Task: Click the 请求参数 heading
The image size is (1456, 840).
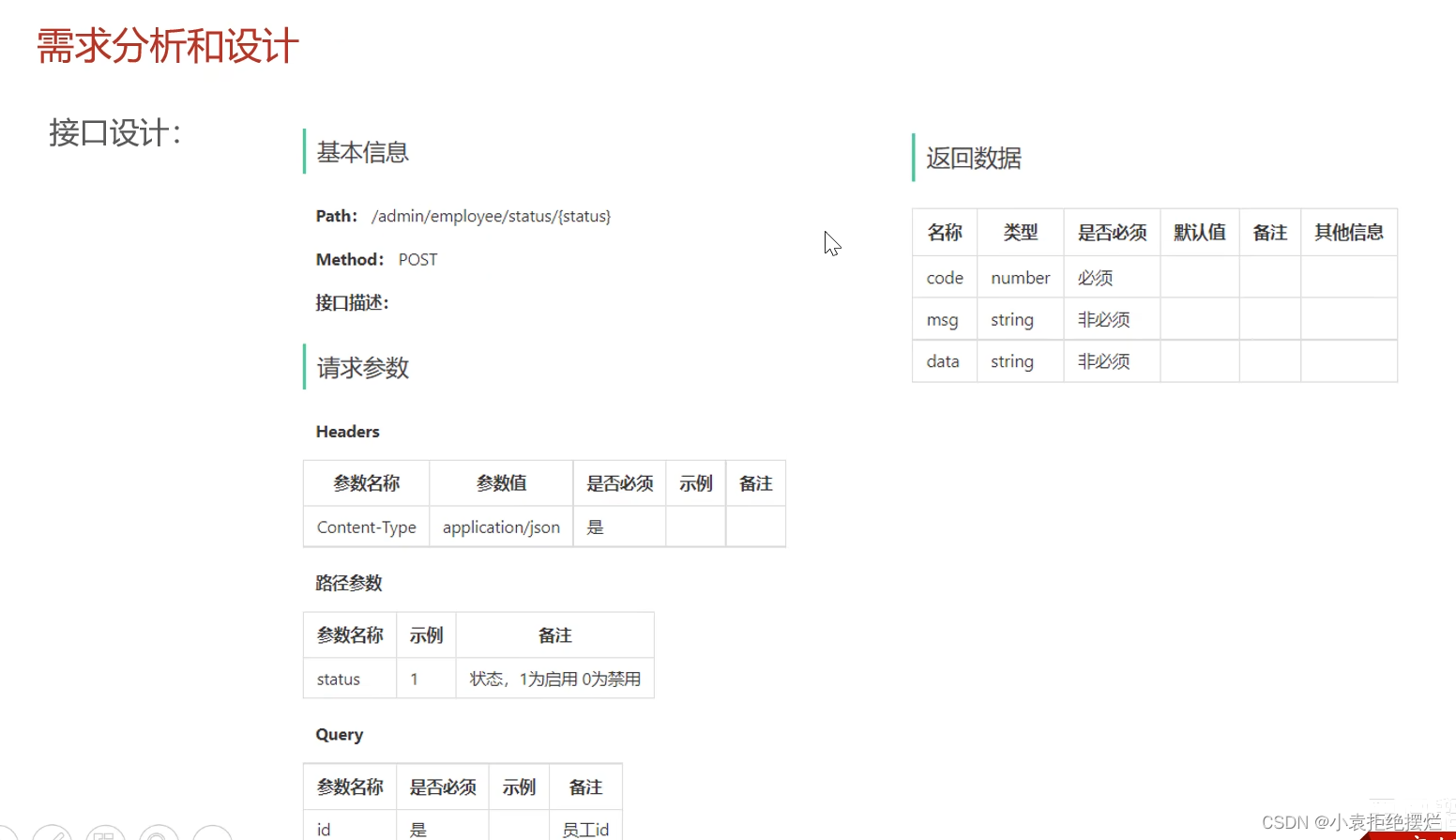Action: pos(362,368)
